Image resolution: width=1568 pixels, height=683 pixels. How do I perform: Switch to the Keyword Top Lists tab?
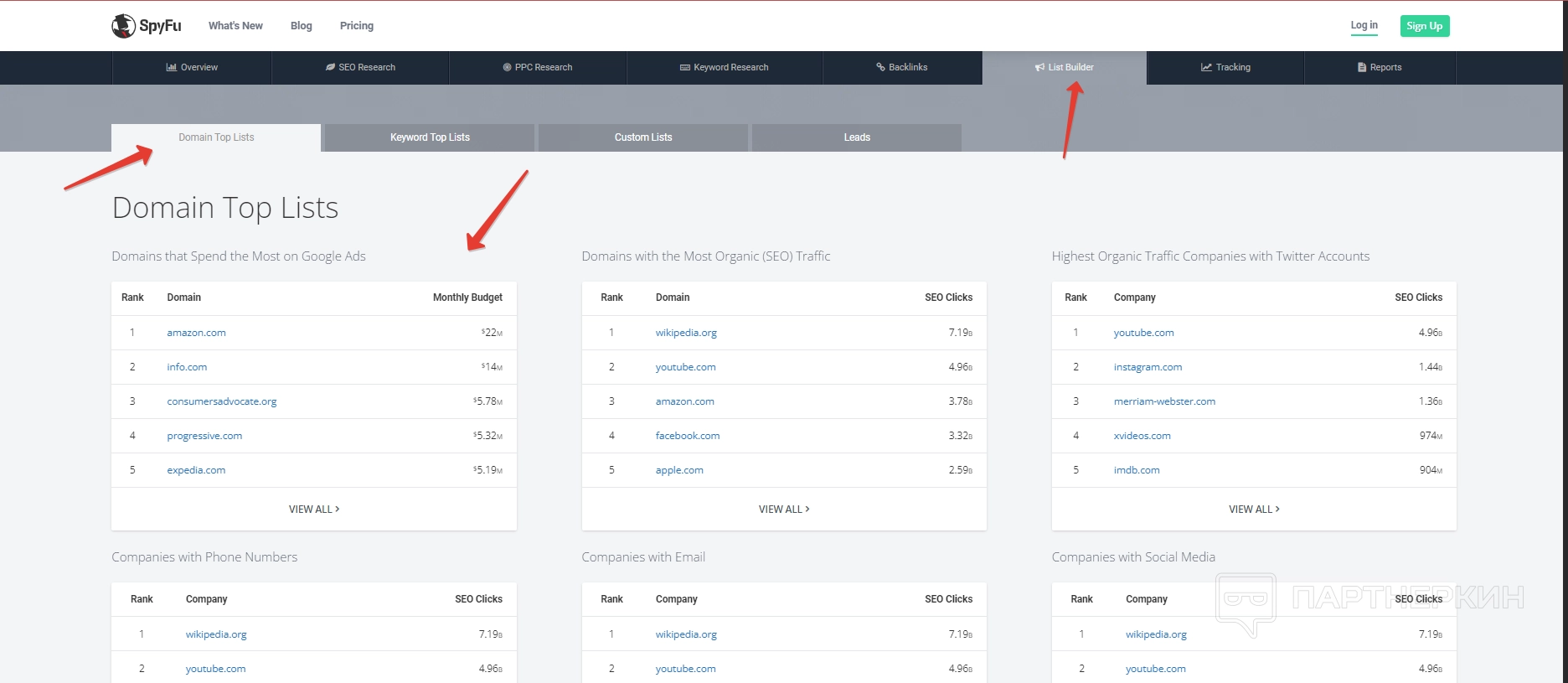[x=430, y=137]
